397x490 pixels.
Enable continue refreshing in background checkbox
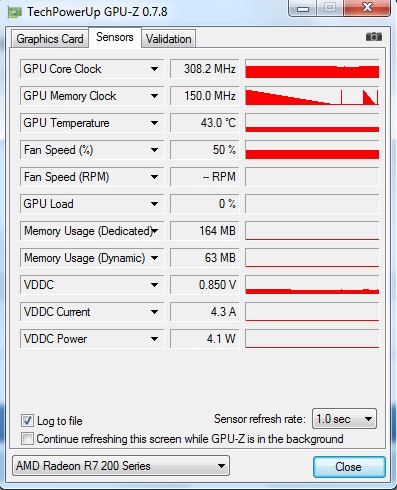click(27, 439)
